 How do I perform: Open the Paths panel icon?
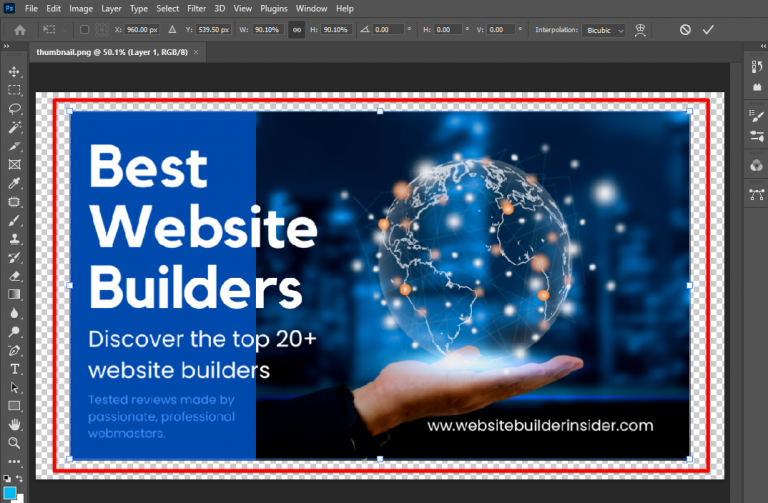coord(757,195)
